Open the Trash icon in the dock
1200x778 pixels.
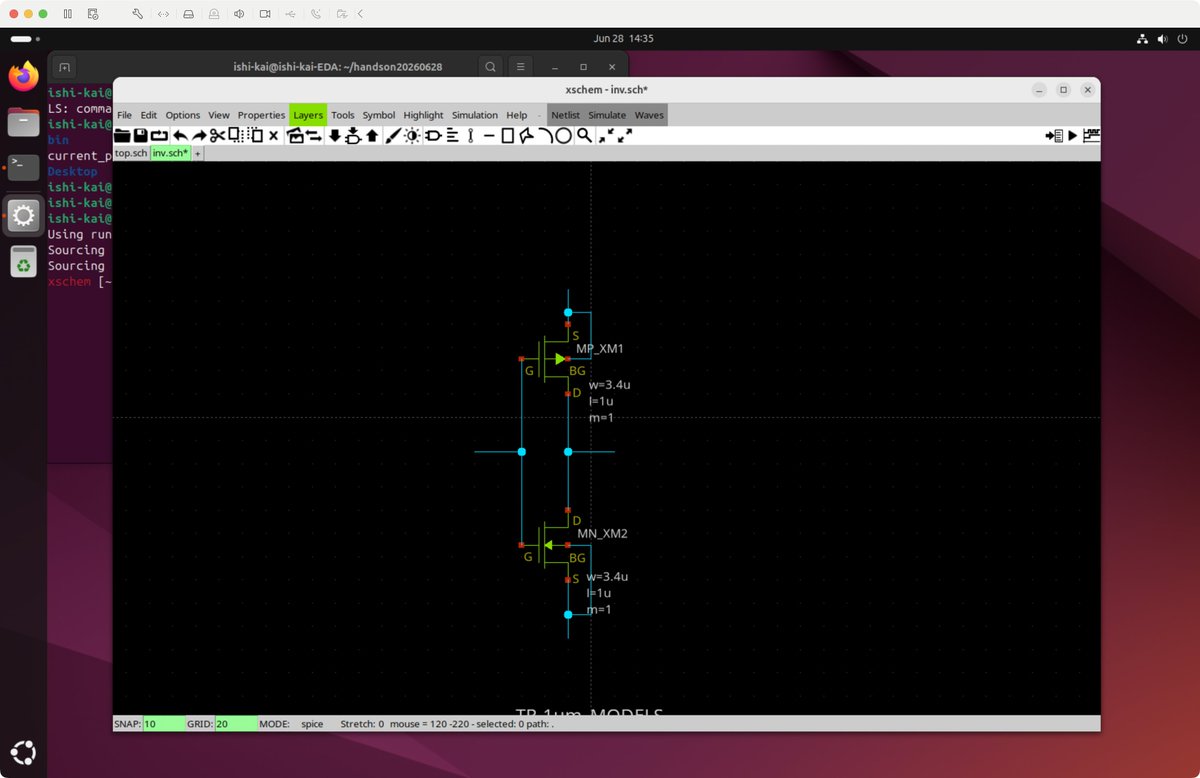click(24, 262)
